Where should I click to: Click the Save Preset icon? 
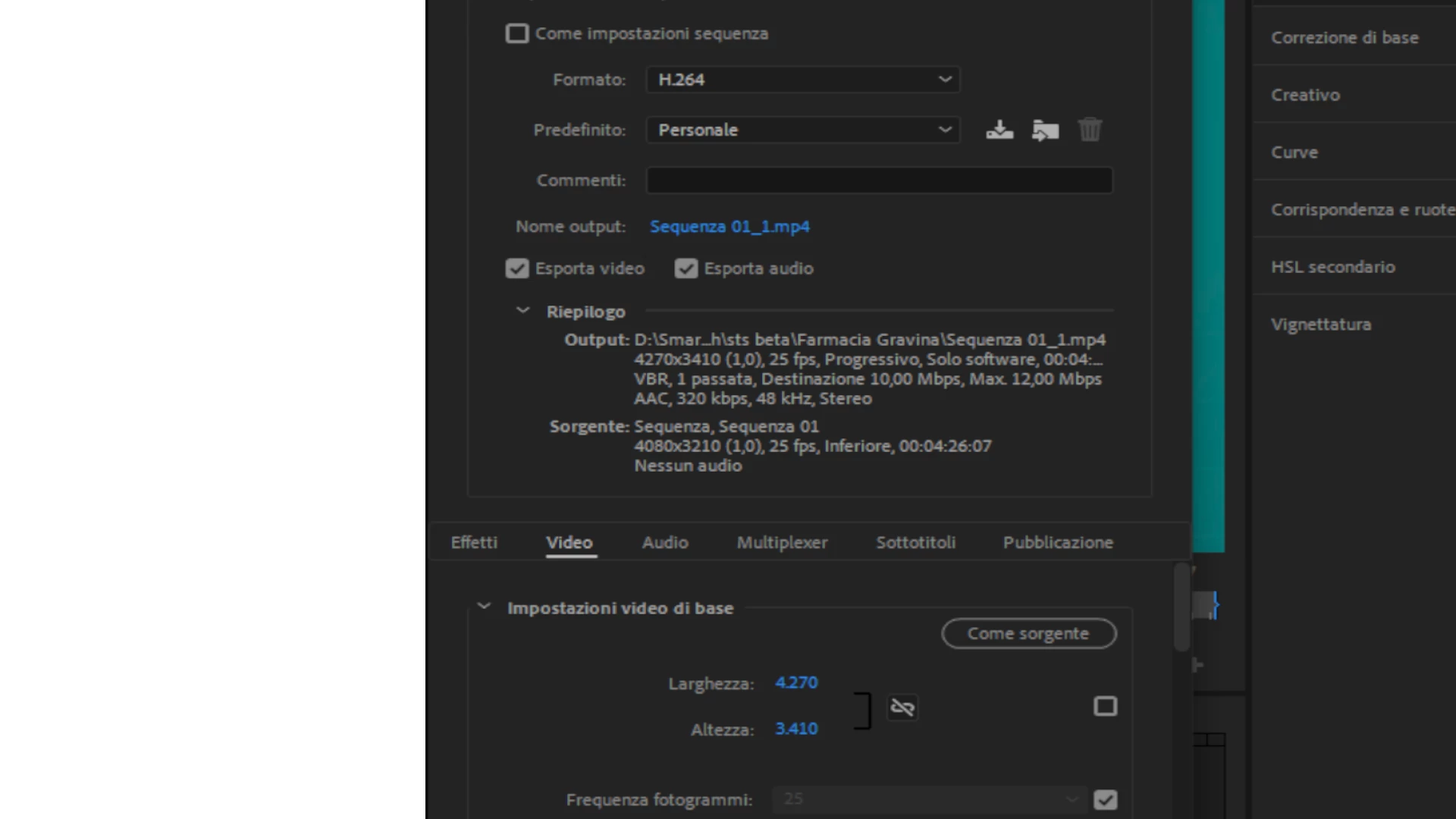pyautogui.click(x=999, y=130)
